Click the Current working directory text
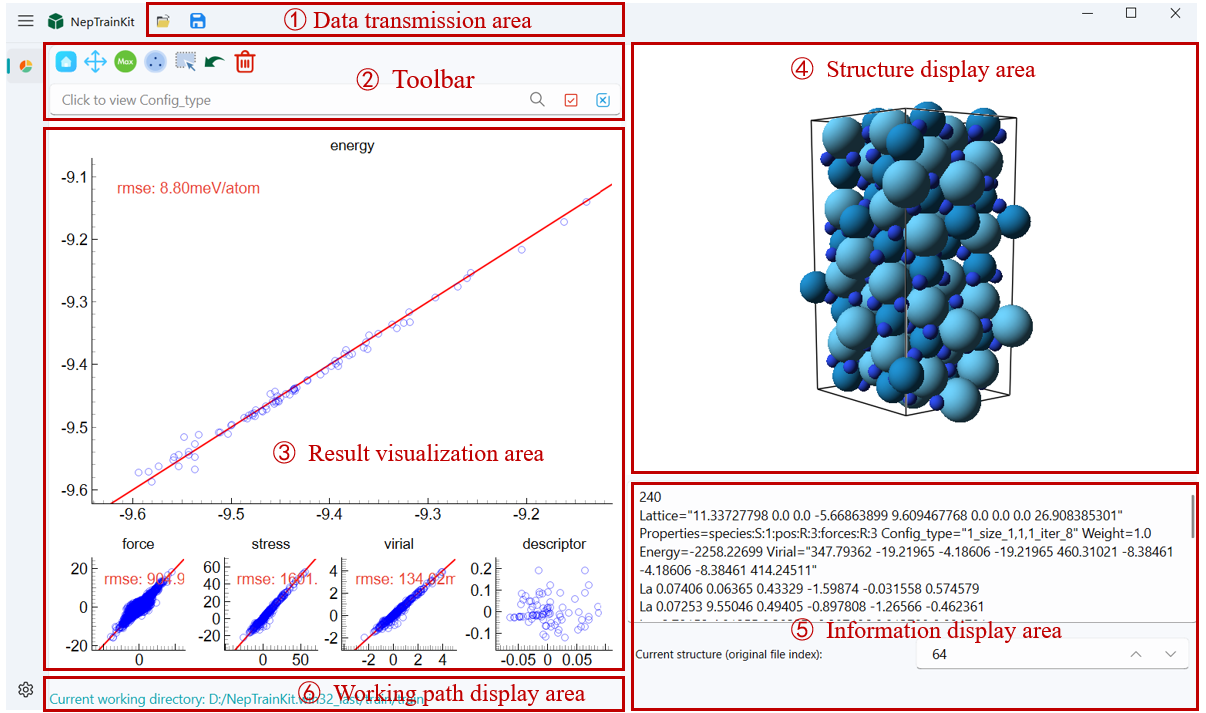This screenshot has width=1206, height=713. [x=238, y=699]
